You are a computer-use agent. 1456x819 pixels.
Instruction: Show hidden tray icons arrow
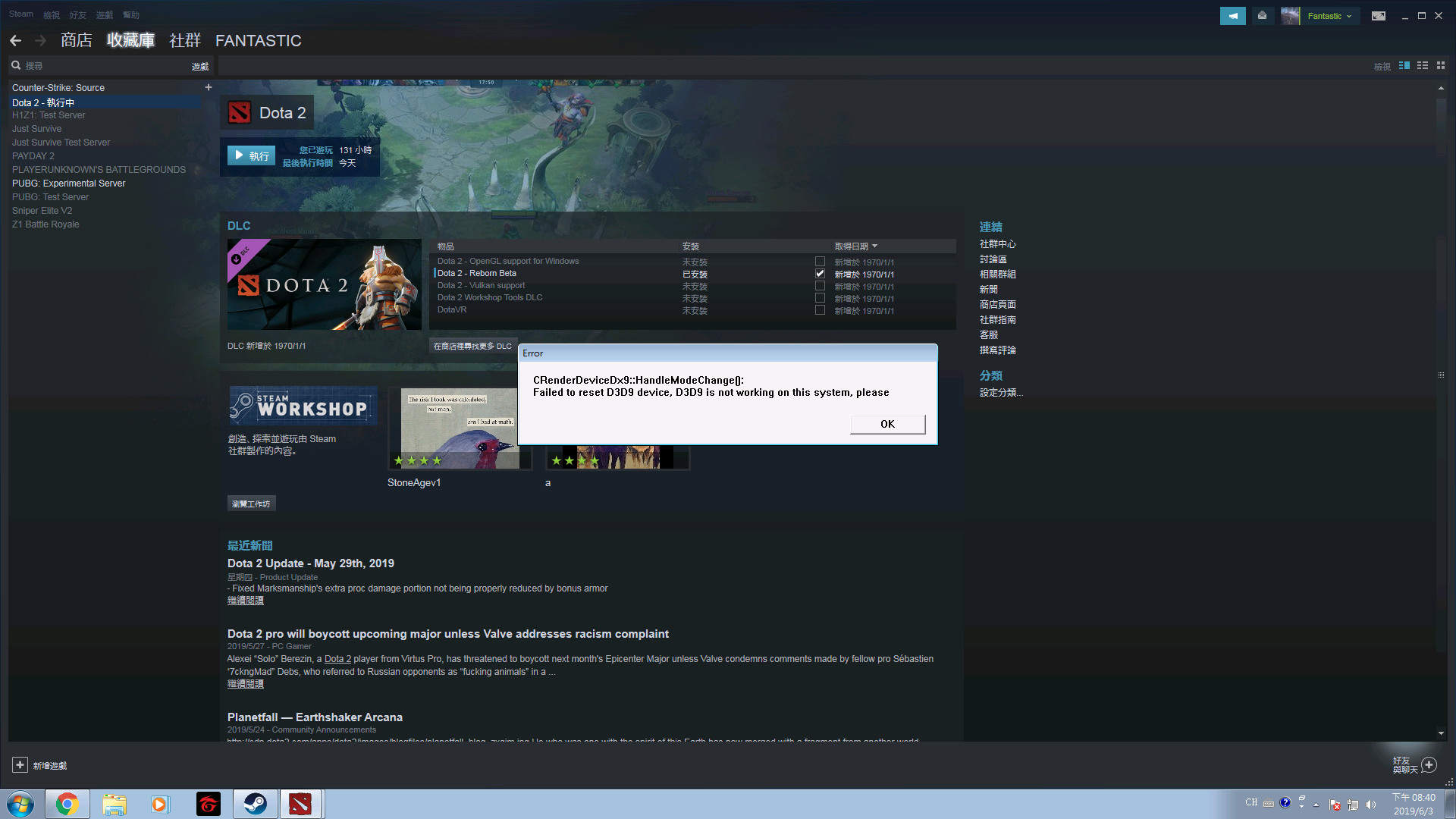click(1316, 805)
